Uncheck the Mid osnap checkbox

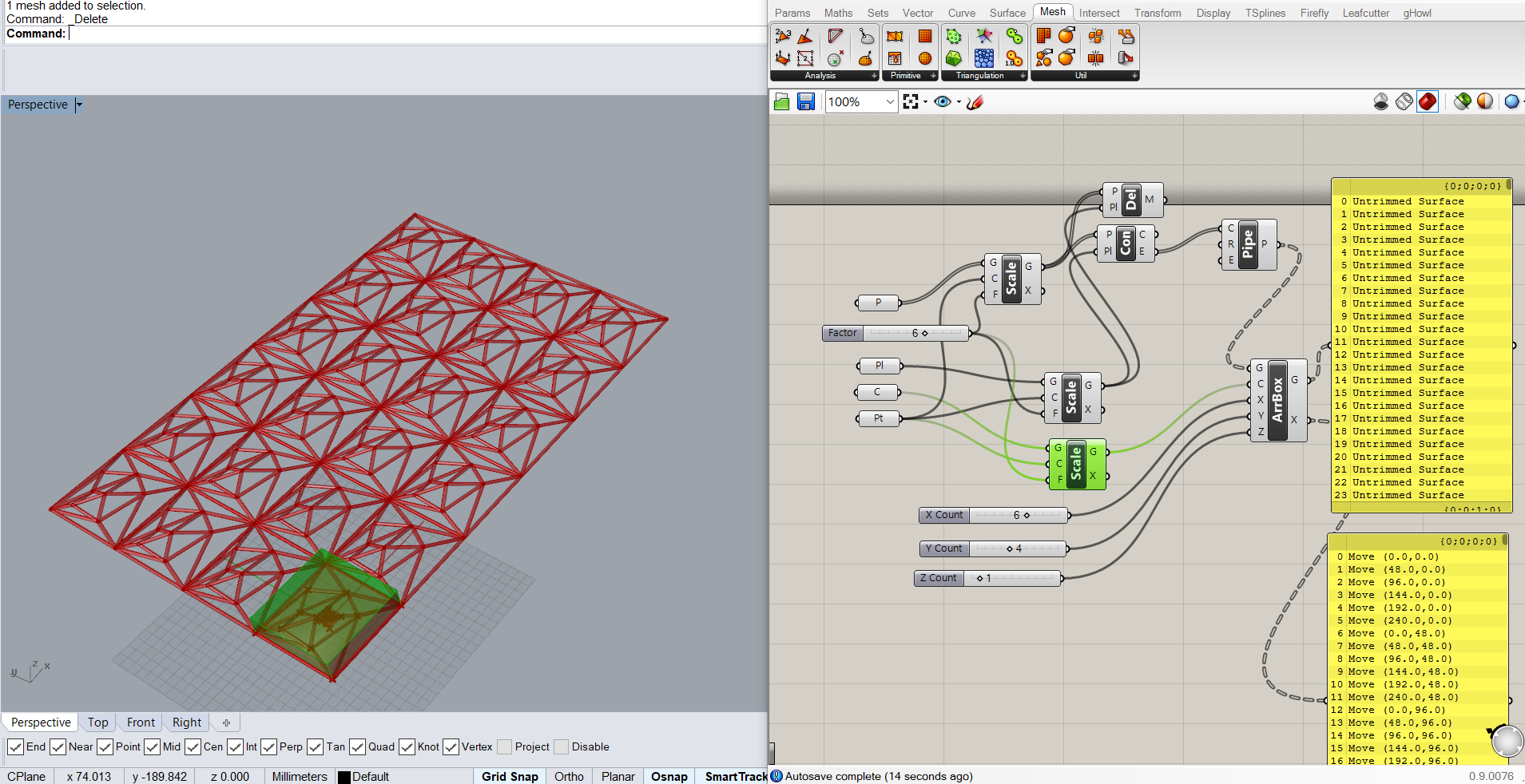(x=152, y=747)
